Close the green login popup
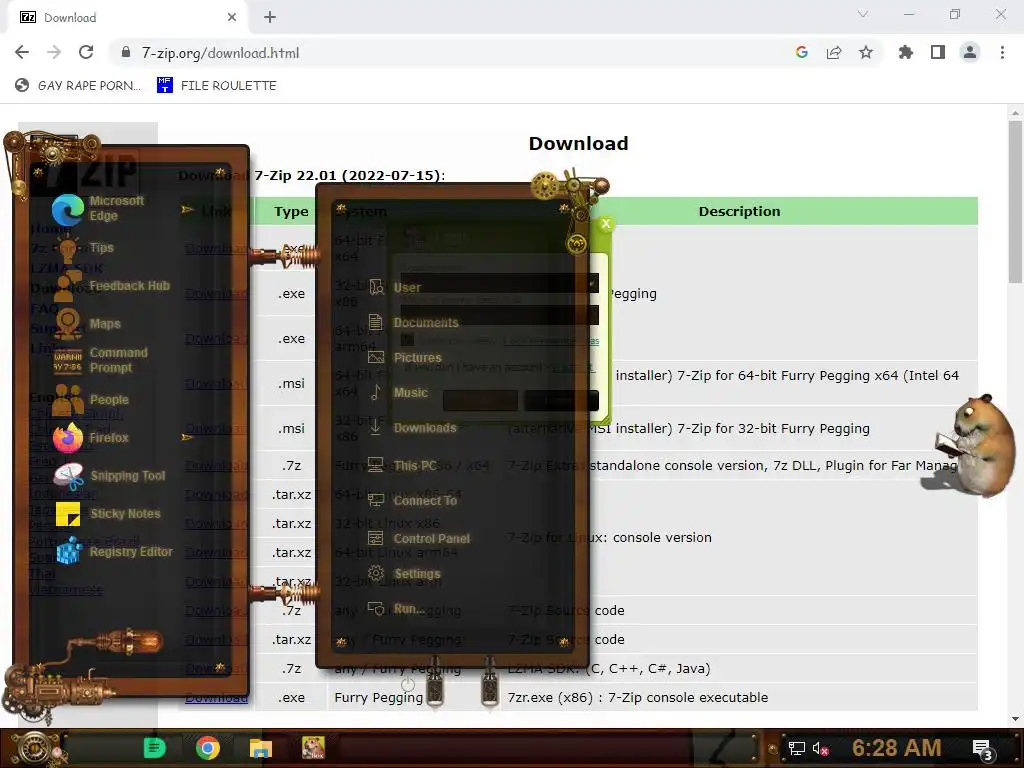 (606, 223)
